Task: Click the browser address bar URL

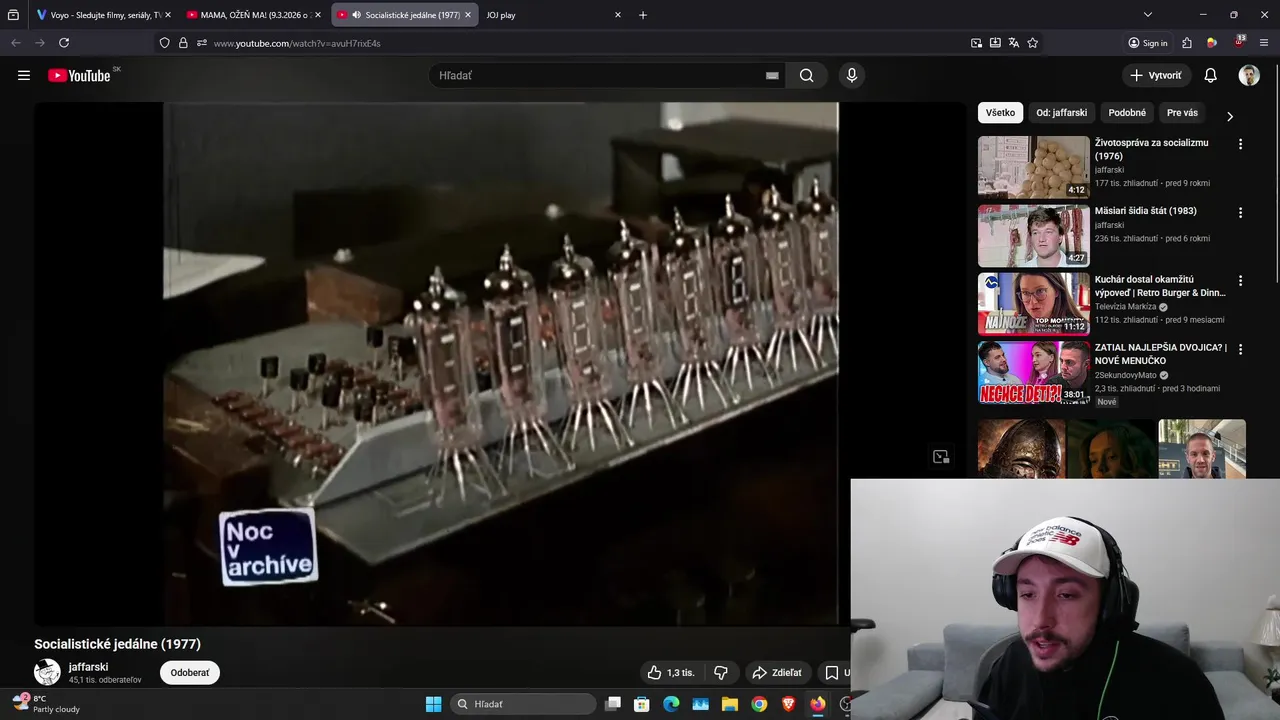Action: click(x=297, y=43)
